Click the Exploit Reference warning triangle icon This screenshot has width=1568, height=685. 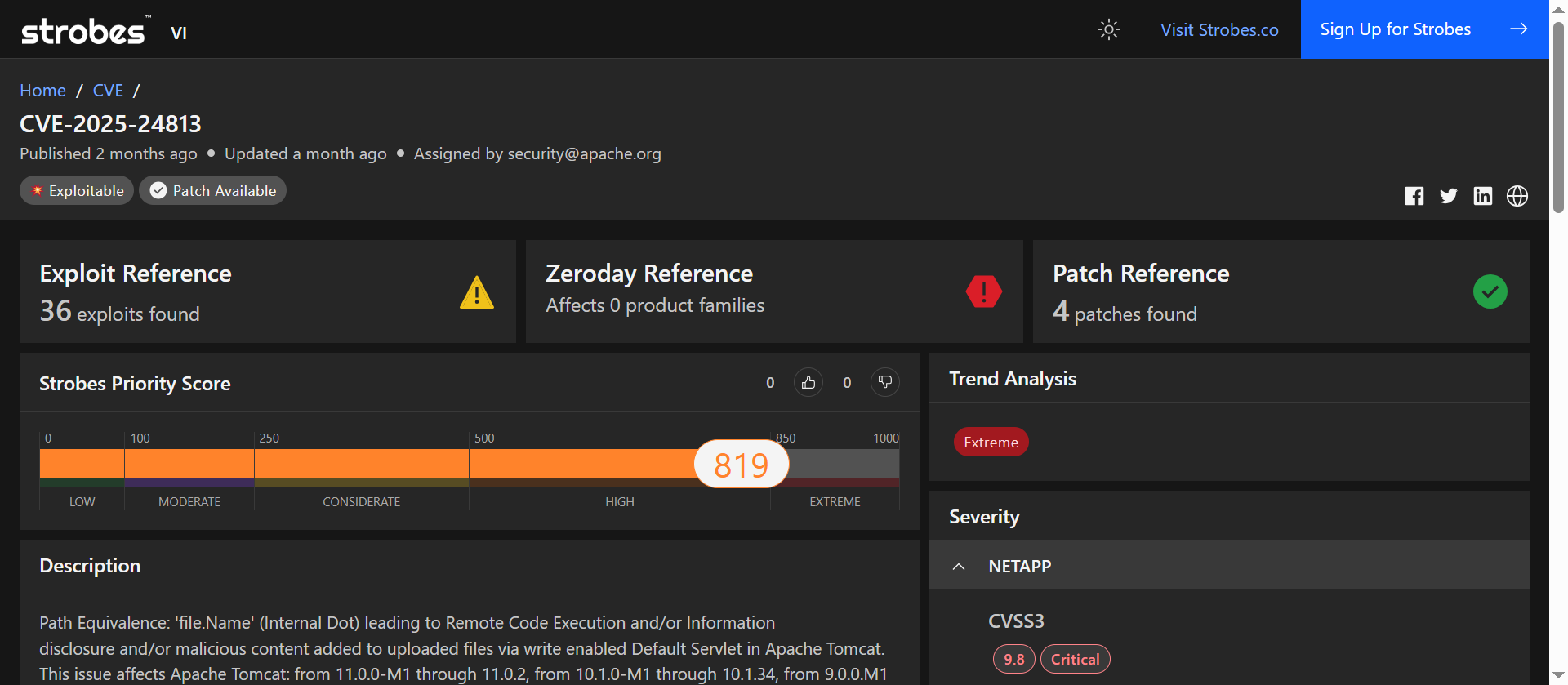pyautogui.click(x=477, y=292)
